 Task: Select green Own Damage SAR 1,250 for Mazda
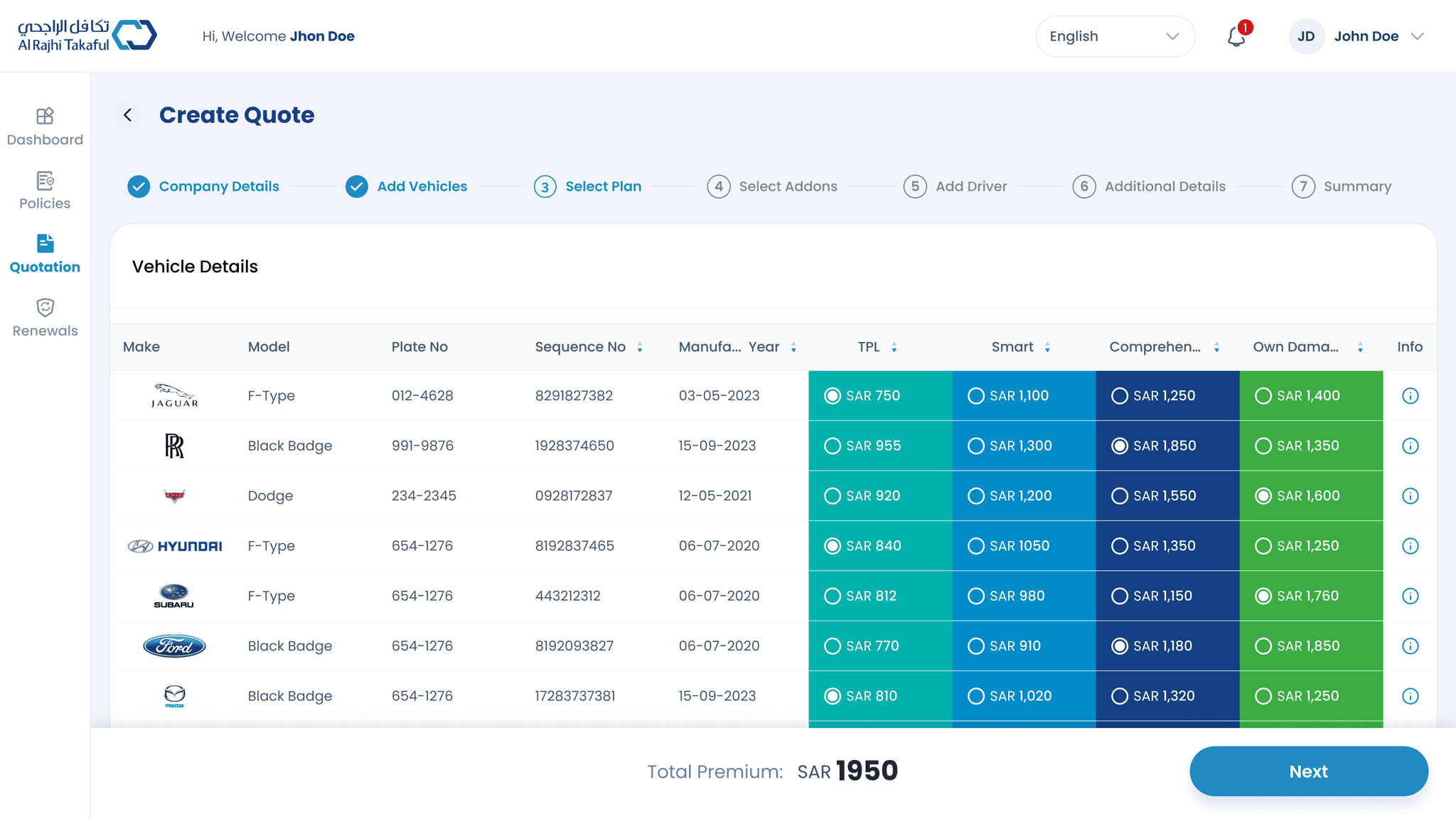pos(1263,696)
